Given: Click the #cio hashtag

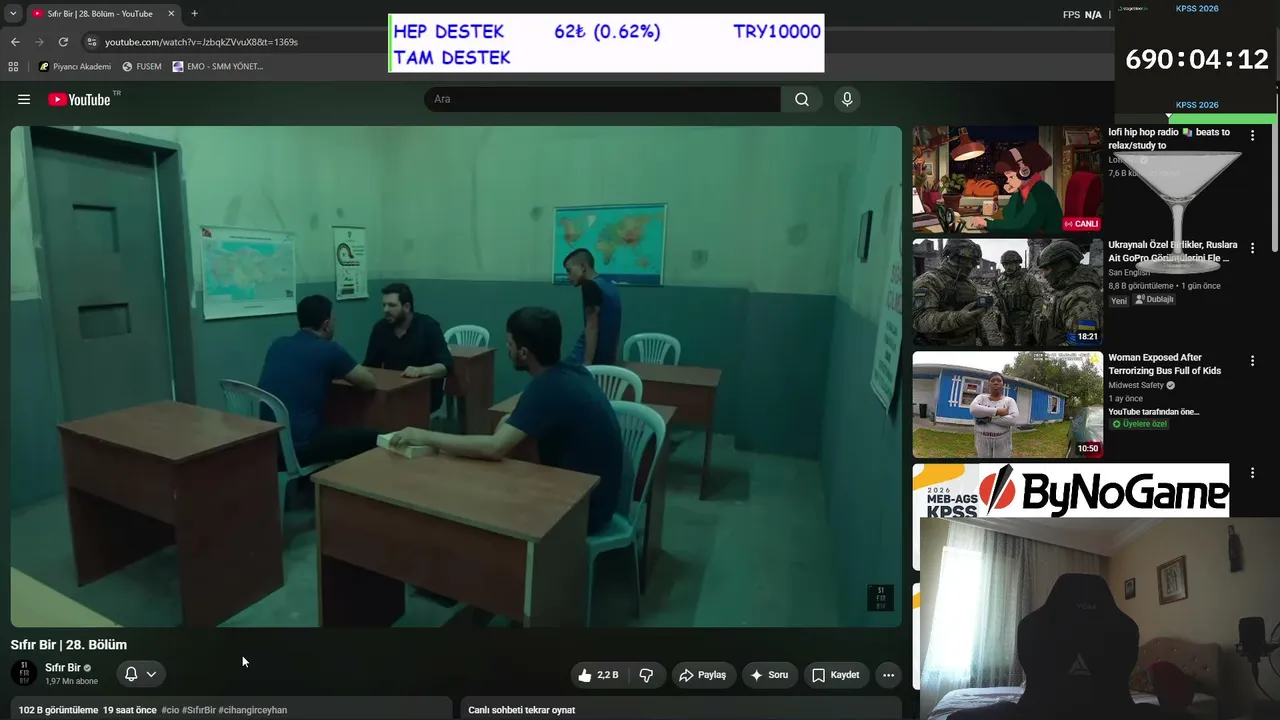Looking at the screenshot, I should (170, 710).
